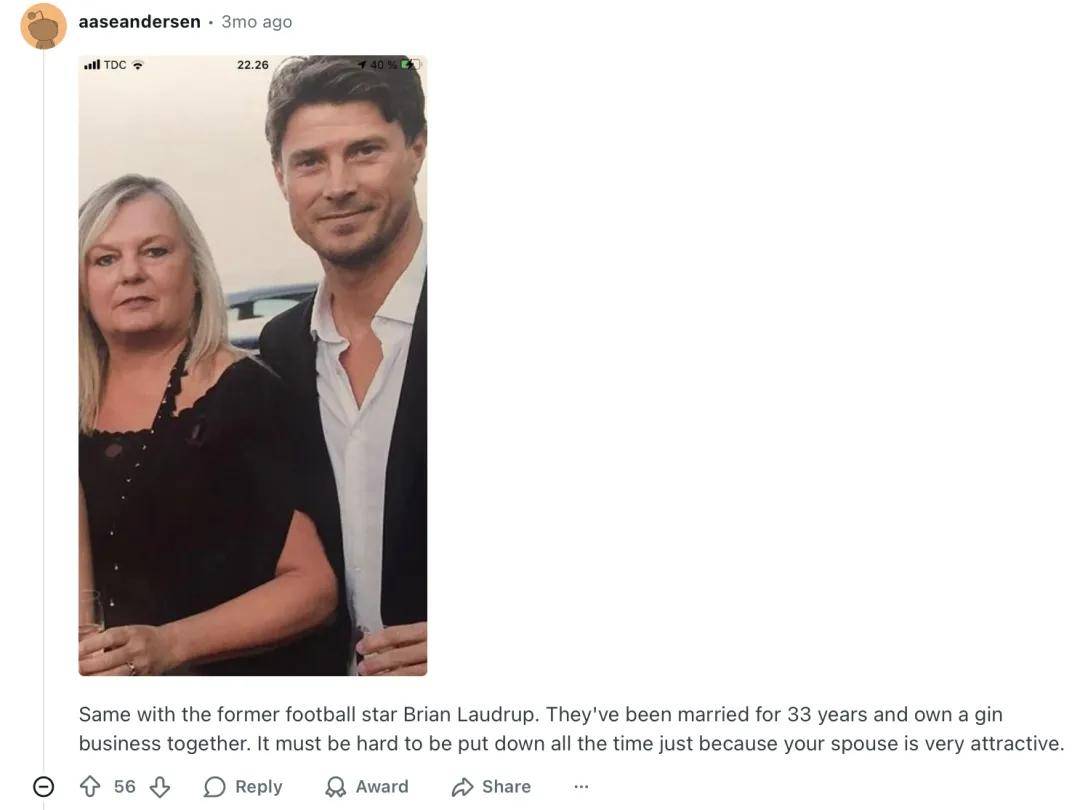Click the vertical thread line beside the comment

click(x=43, y=400)
